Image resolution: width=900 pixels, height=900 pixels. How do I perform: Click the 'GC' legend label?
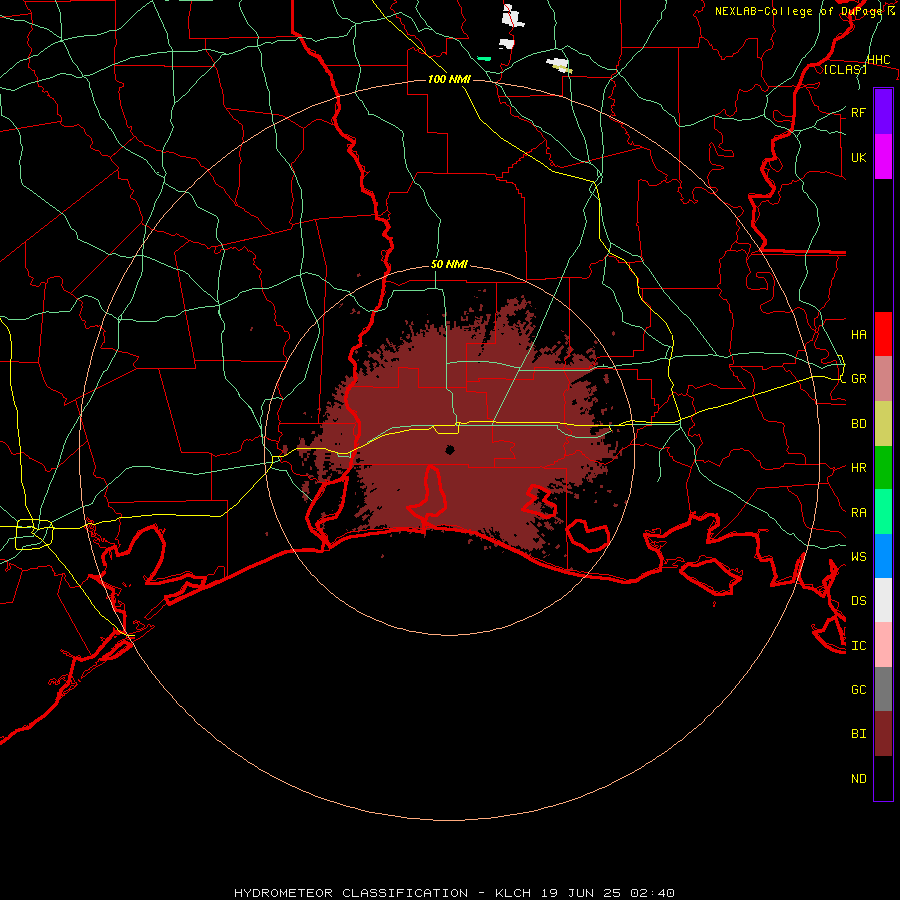pyautogui.click(x=858, y=689)
